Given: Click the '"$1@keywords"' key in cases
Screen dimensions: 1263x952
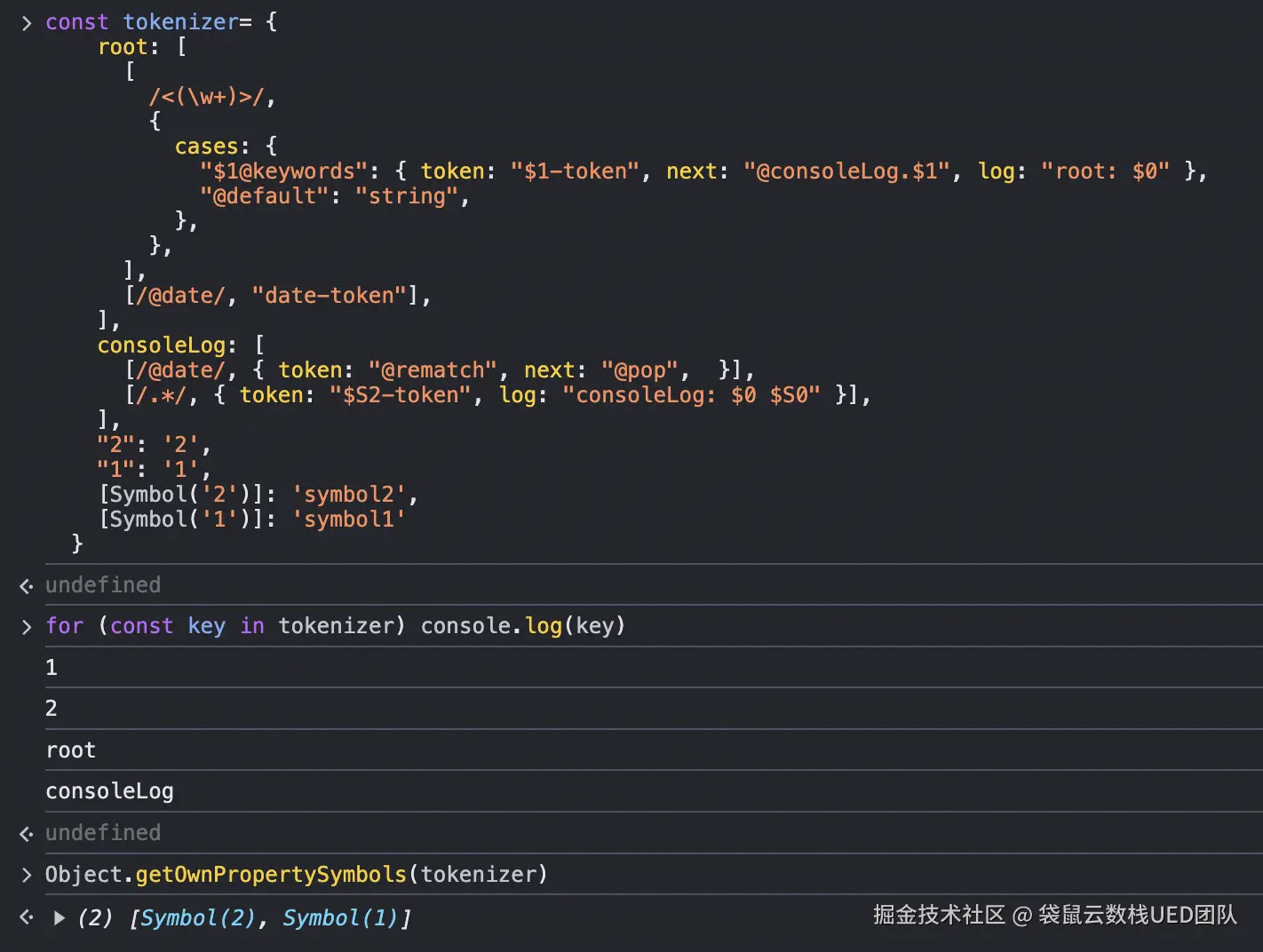Looking at the screenshot, I should (283, 171).
